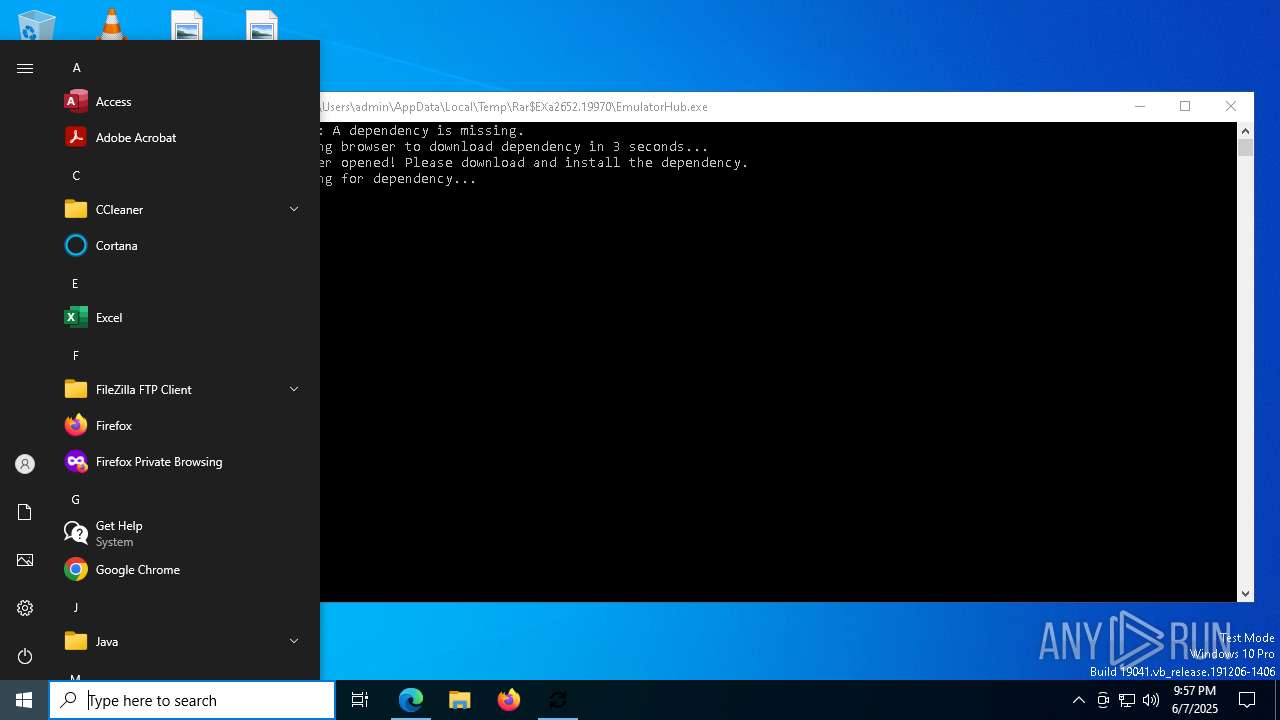Open Microsoft Edge on taskbar
Viewport: 1280px width, 720px height.
411,700
